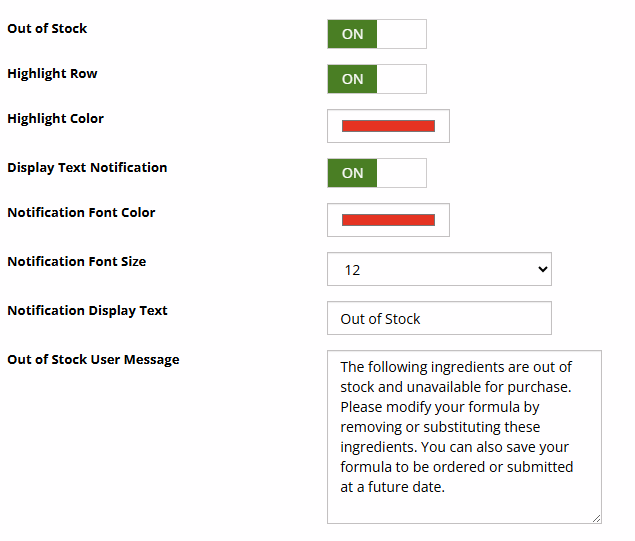This screenshot has height=541, width=635.
Task: Click the chevron arrow of font size selector
Action: (x=543, y=269)
